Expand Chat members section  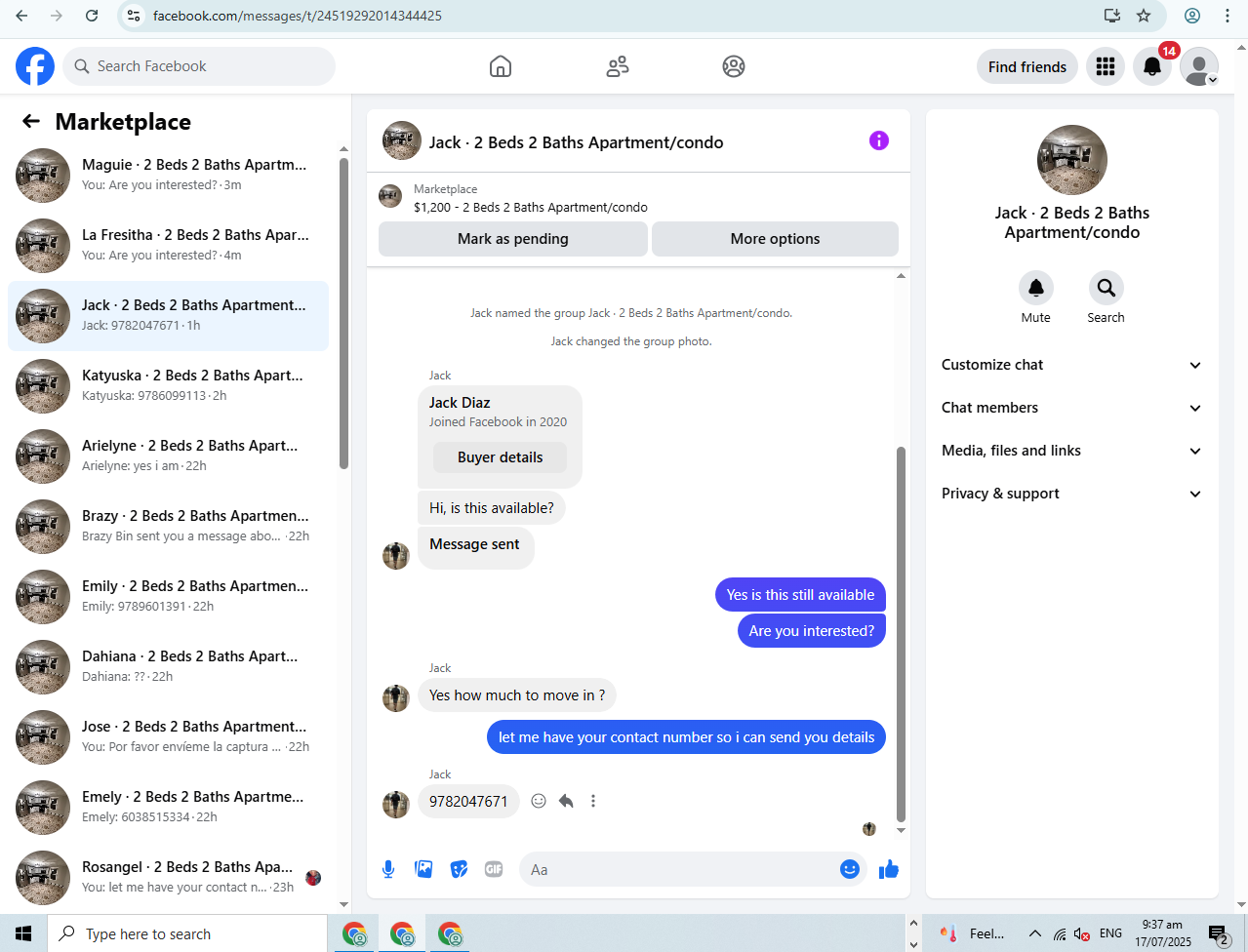[x=1071, y=408]
